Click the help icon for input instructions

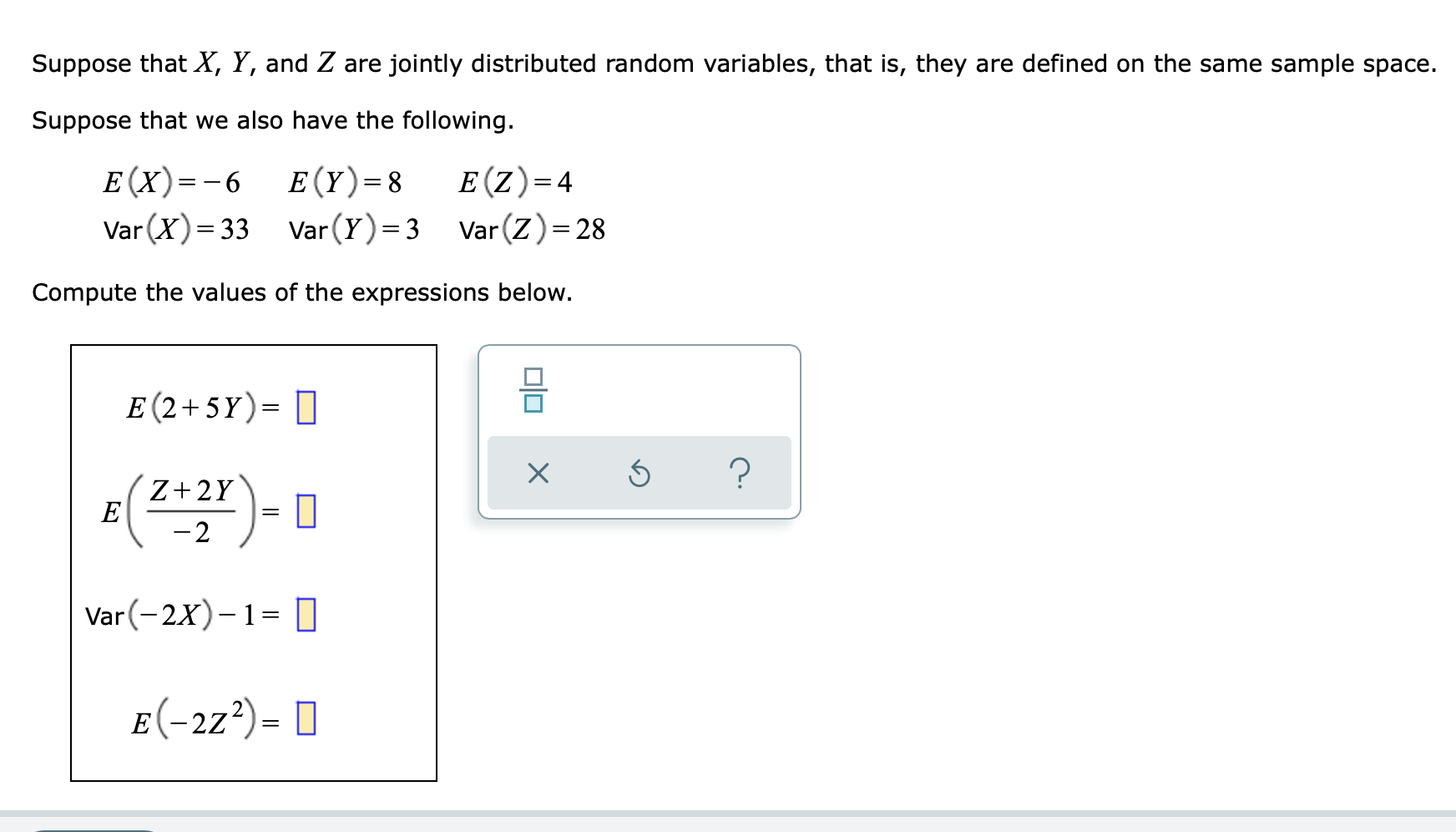[x=741, y=473]
